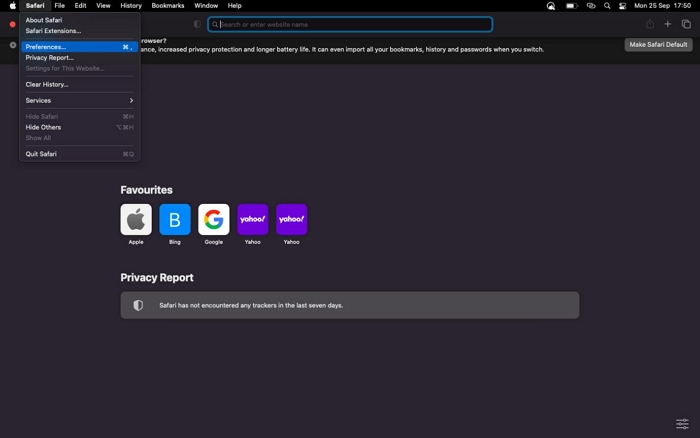
Task: Open the View menu
Action: (103, 6)
